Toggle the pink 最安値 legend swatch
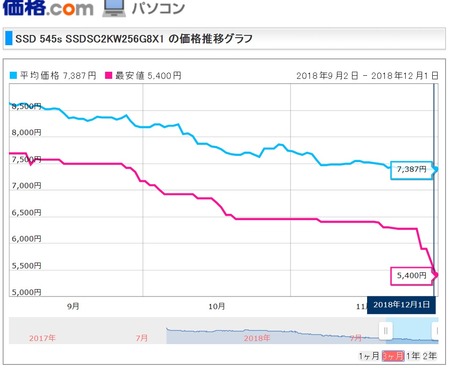The height and width of the screenshot is (368, 450). coord(109,76)
